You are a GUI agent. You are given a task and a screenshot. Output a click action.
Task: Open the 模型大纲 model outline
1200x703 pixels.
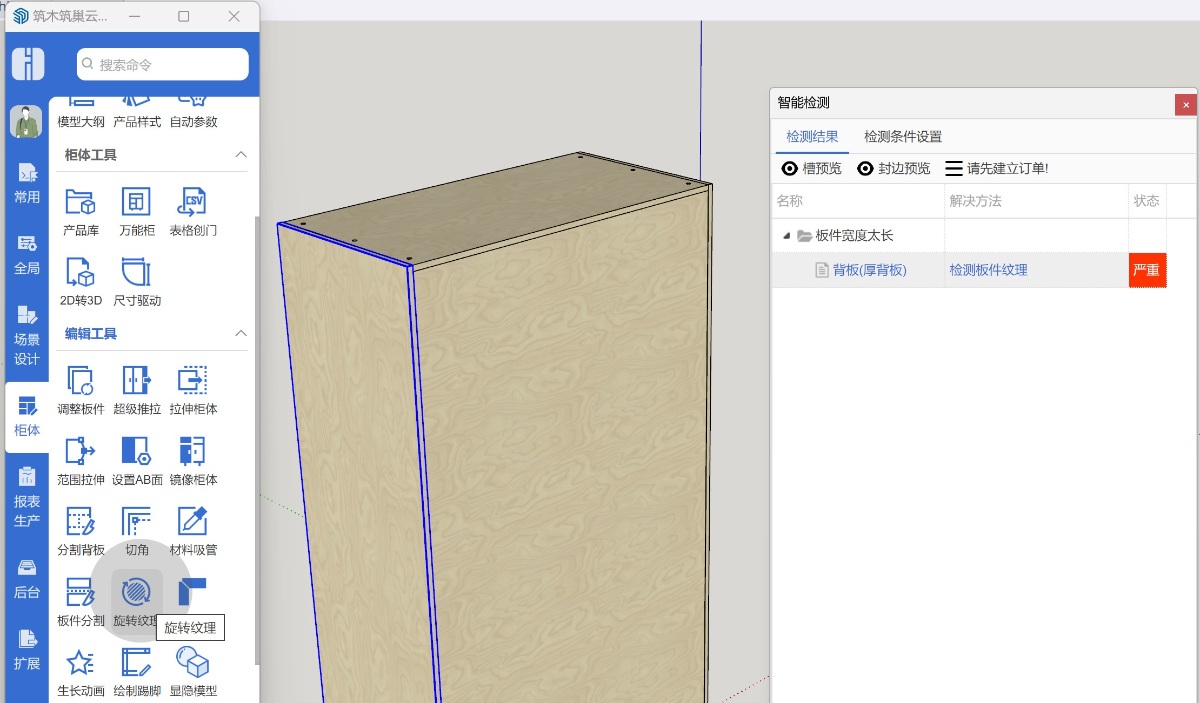(80, 112)
